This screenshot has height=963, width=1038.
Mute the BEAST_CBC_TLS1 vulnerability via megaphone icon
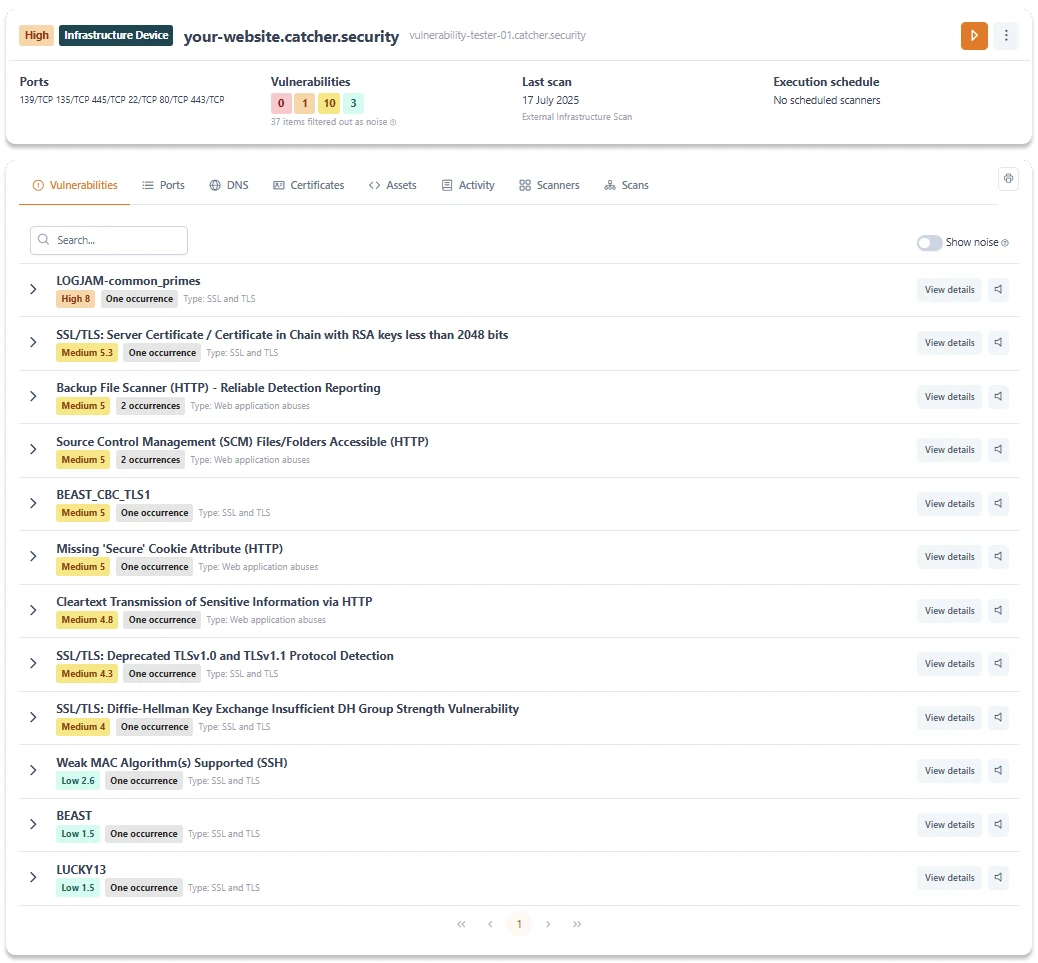998,504
